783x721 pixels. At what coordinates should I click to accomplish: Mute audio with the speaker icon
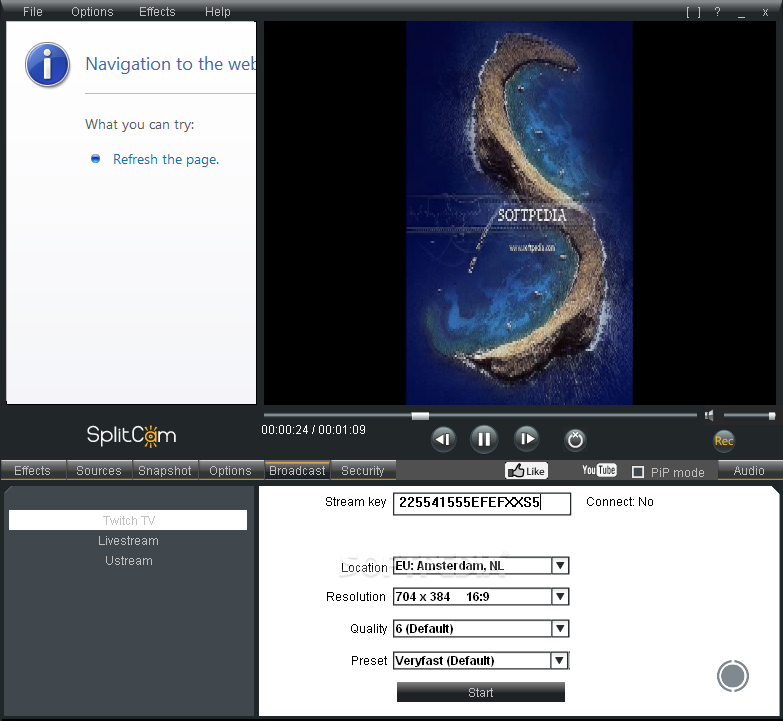tap(709, 415)
